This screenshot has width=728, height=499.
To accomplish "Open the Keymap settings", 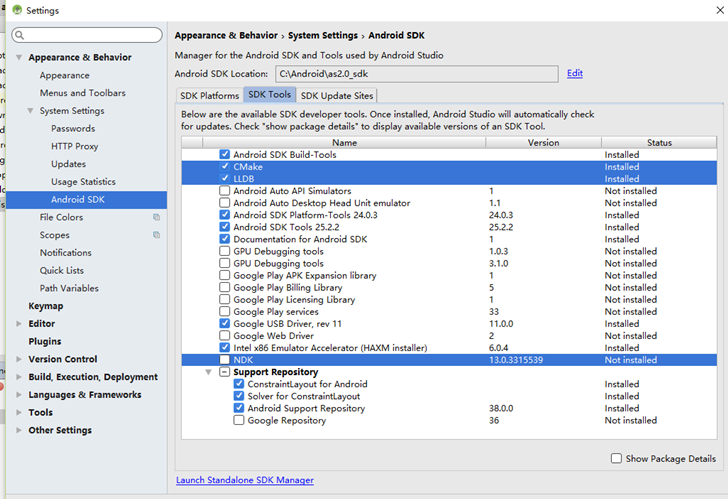I will coord(46,306).
